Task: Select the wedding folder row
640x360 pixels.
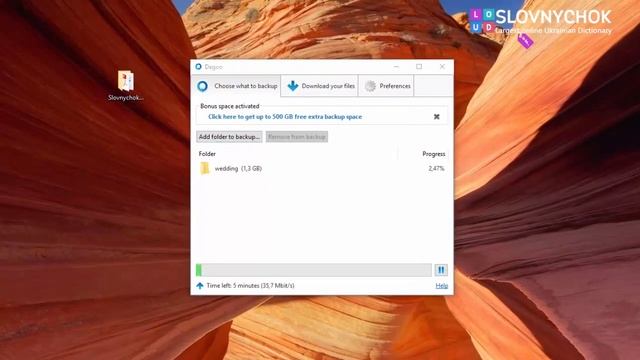Action: coord(322,168)
